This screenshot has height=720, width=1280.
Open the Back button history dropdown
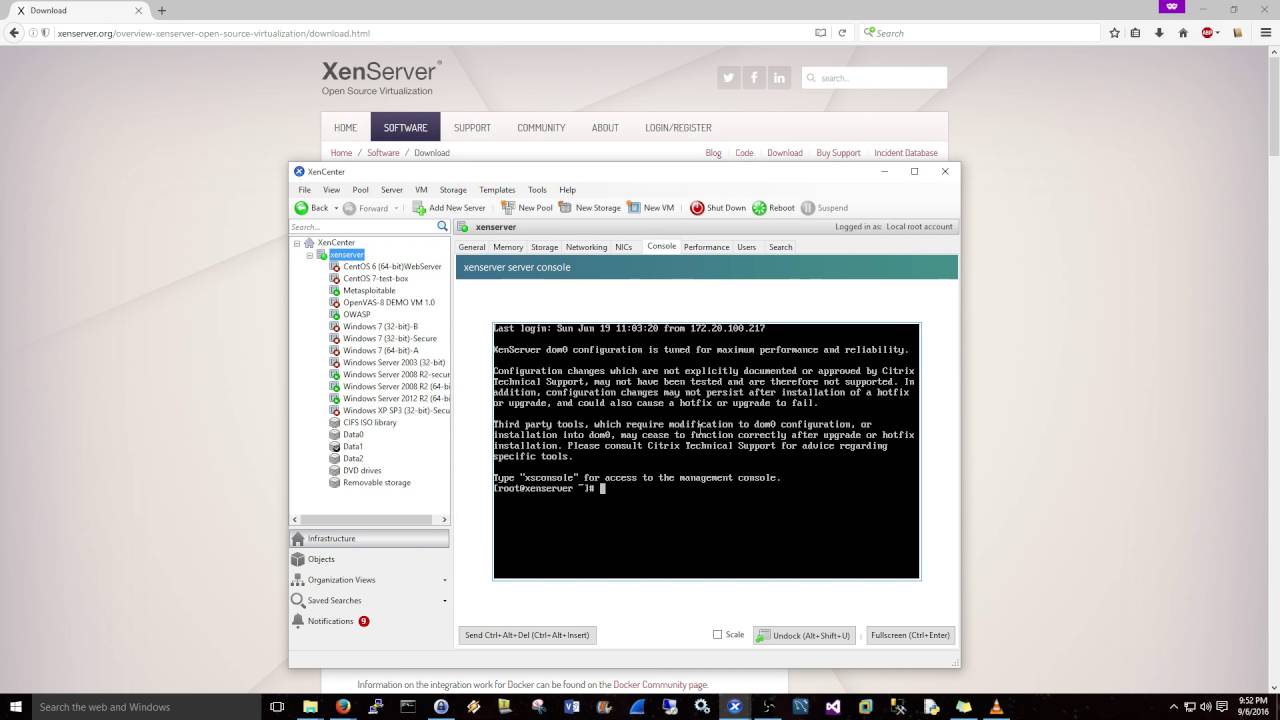click(336, 208)
